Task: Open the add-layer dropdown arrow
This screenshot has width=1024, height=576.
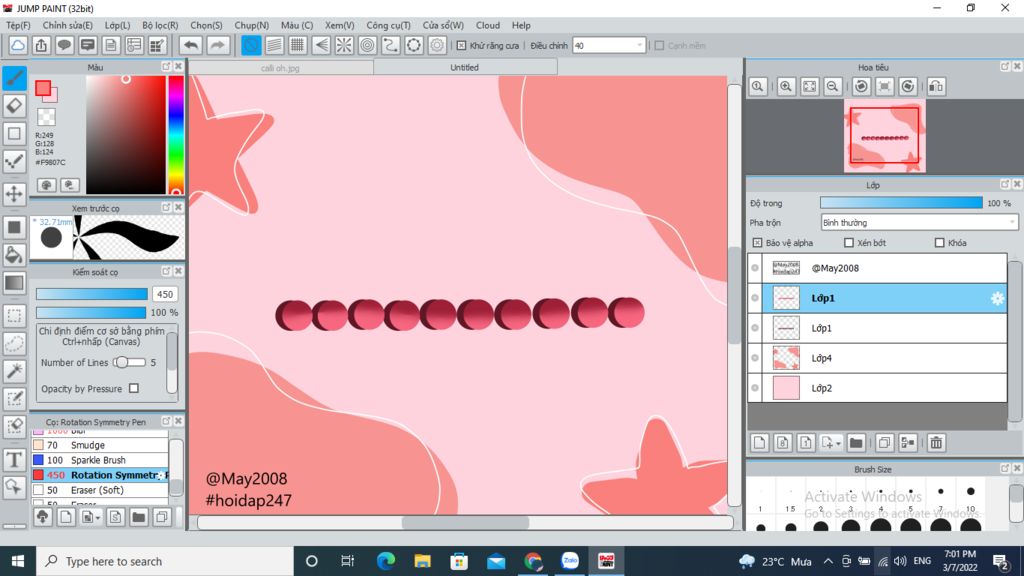Action: [x=837, y=443]
